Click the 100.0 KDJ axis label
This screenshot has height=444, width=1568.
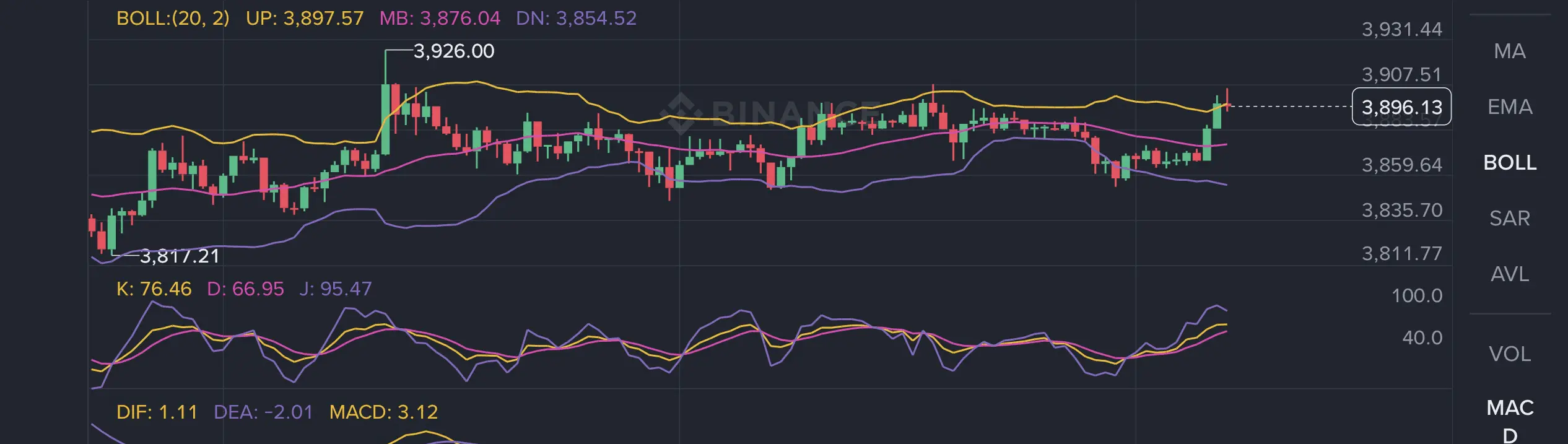pyautogui.click(x=1417, y=295)
